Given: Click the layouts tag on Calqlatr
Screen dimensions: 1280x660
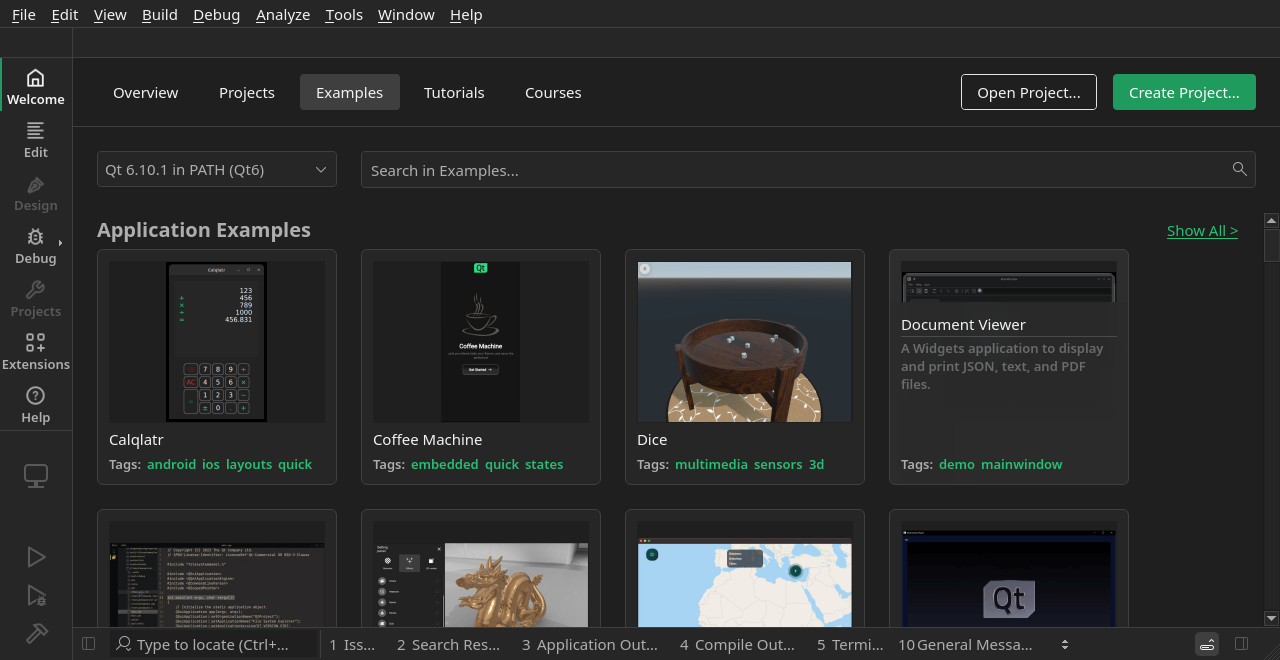Looking at the screenshot, I should [249, 464].
